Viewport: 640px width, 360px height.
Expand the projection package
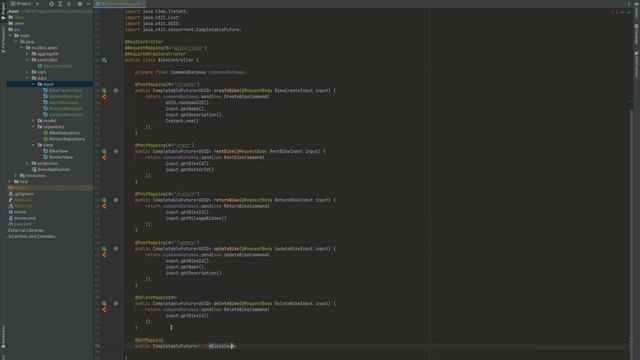27,163
